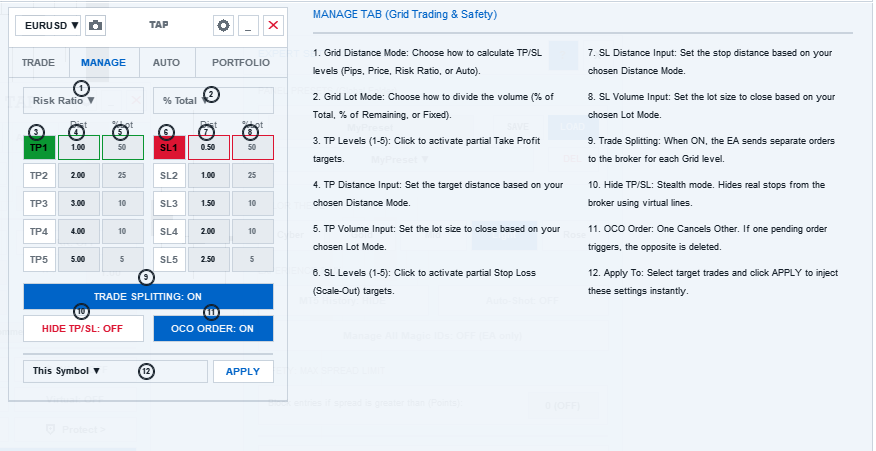Edit SL4 distance field 2.00
Screen dimensions: 876x451
click(209, 231)
